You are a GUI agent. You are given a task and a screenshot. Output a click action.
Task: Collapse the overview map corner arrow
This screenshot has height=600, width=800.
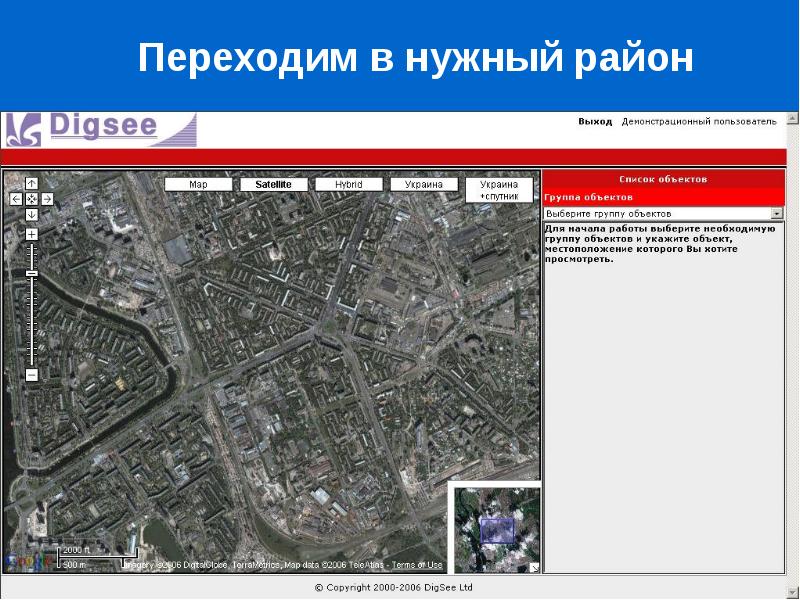click(x=534, y=567)
